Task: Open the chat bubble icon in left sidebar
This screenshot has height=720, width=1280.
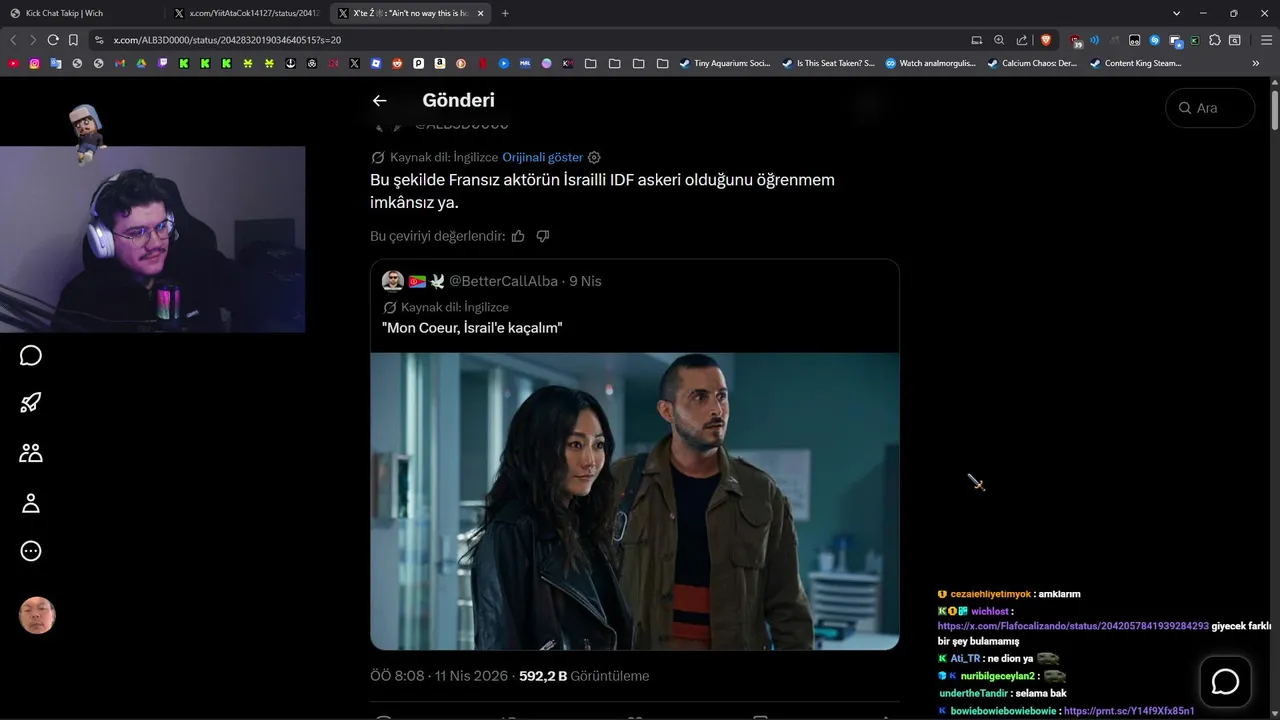Action: [31, 356]
